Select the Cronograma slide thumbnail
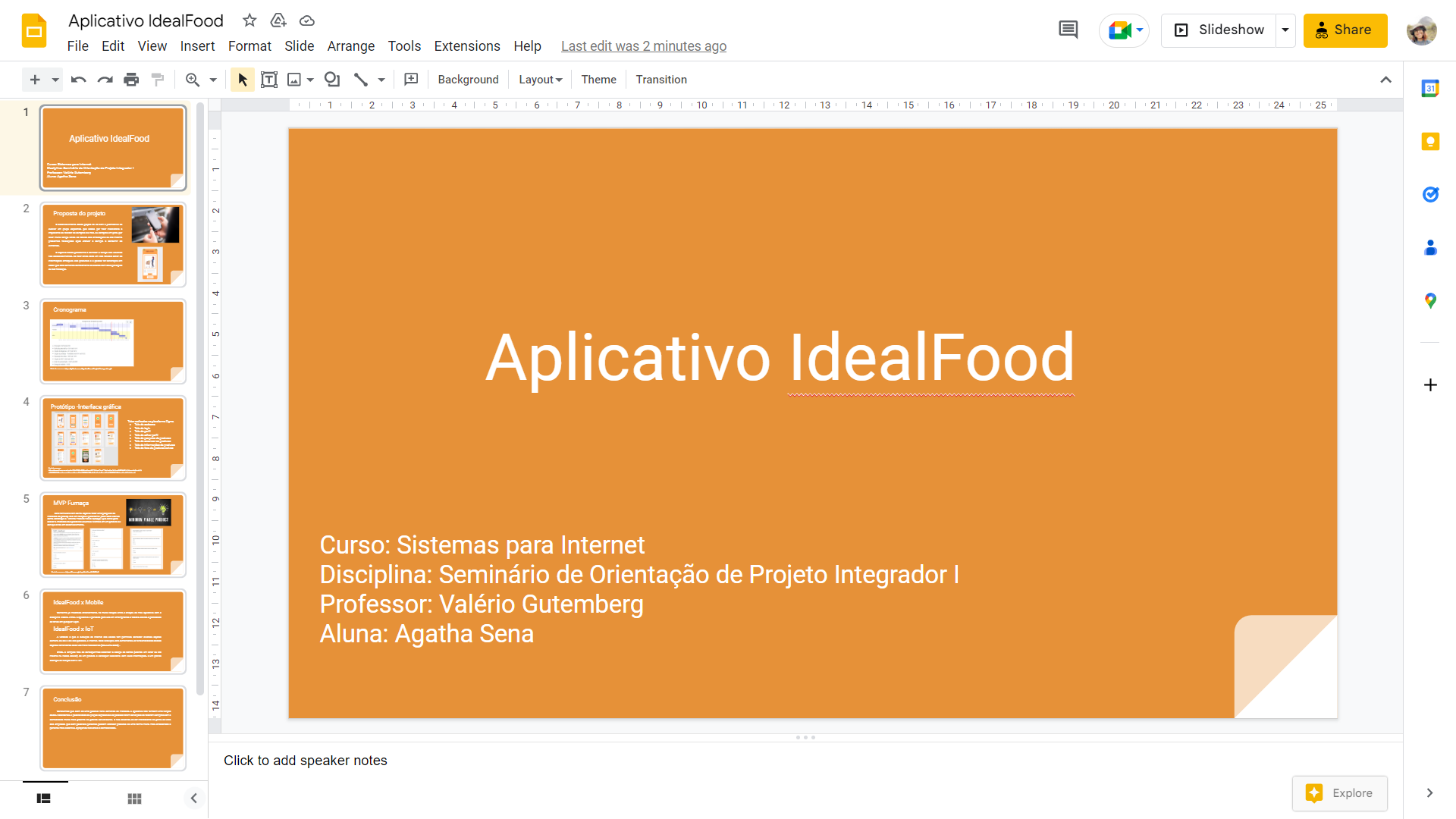Viewport: 1456px width, 819px height. (112, 341)
